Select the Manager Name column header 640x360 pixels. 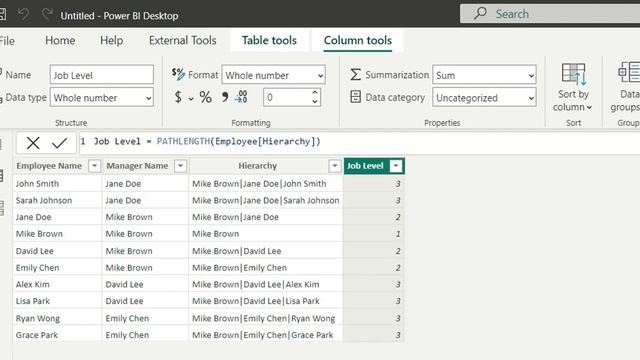coord(137,166)
